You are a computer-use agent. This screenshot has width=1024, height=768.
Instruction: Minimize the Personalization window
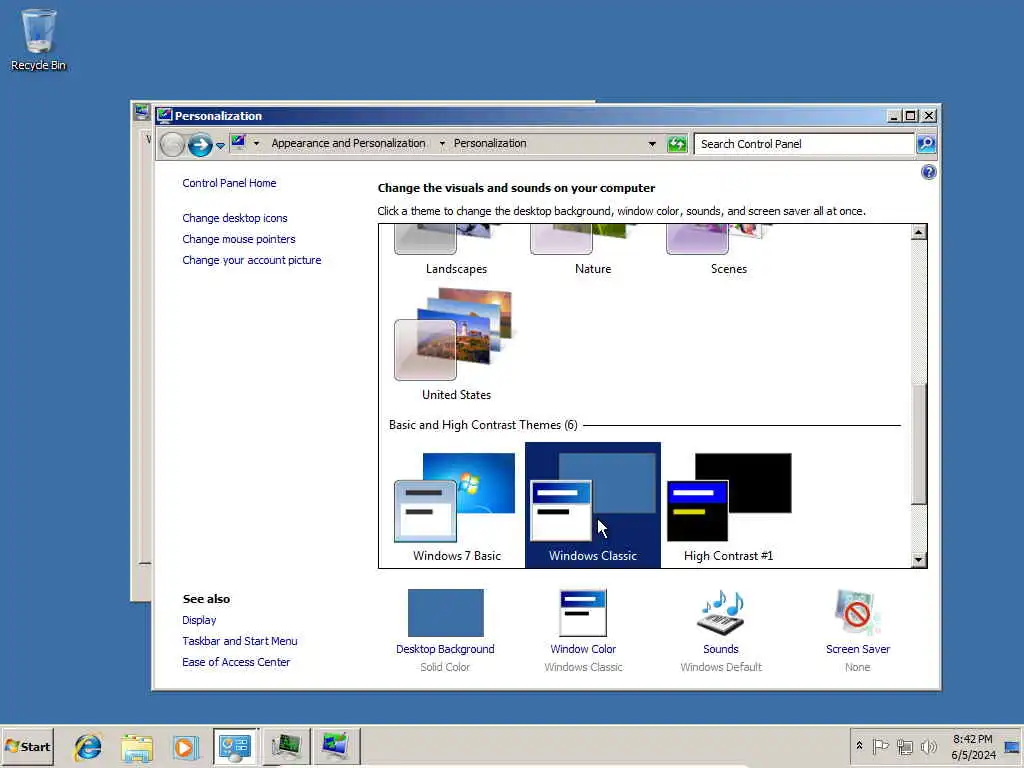point(895,116)
